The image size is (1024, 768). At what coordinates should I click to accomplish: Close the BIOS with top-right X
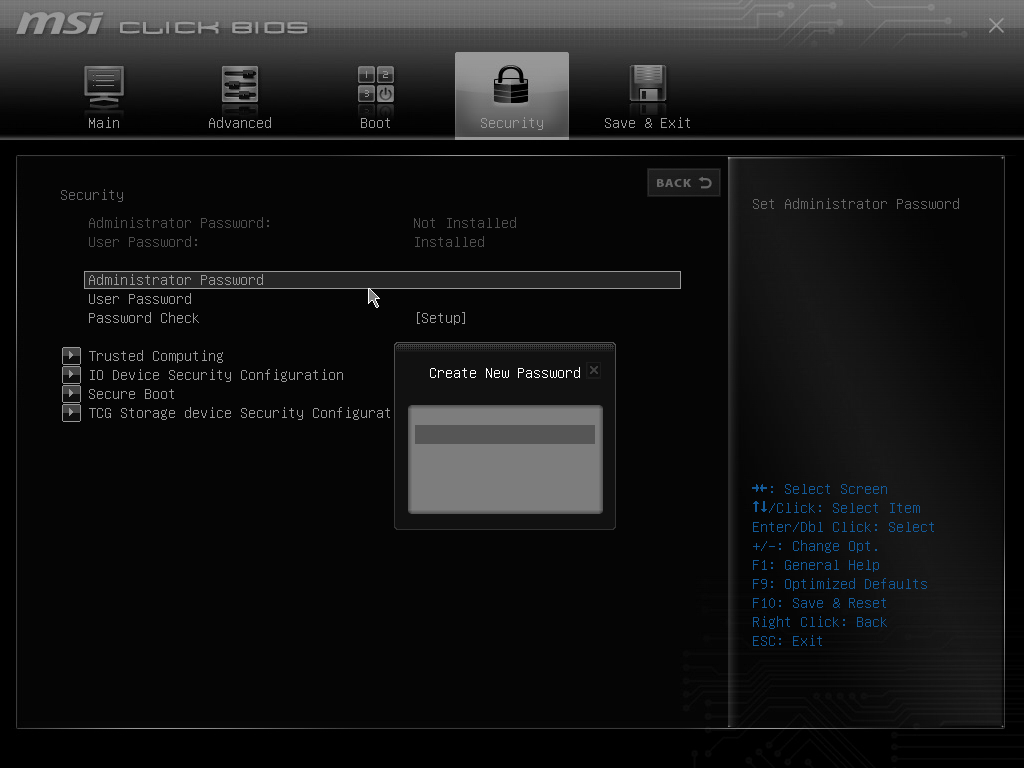(996, 26)
